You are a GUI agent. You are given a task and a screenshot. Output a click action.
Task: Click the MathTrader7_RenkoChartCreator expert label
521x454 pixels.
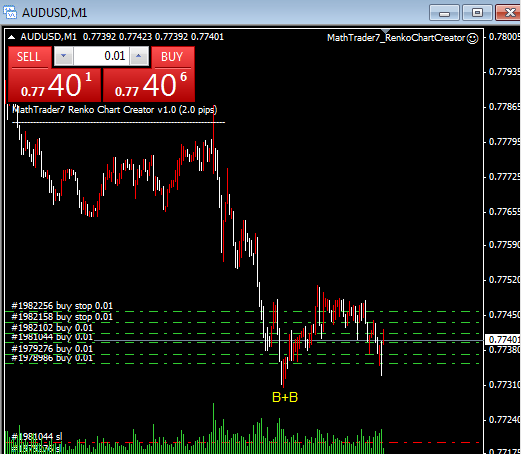[x=396, y=38]
